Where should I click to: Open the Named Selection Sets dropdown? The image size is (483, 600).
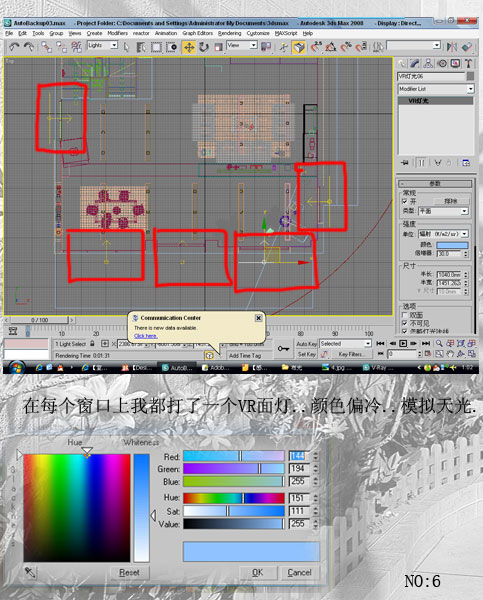coord(414,46)
